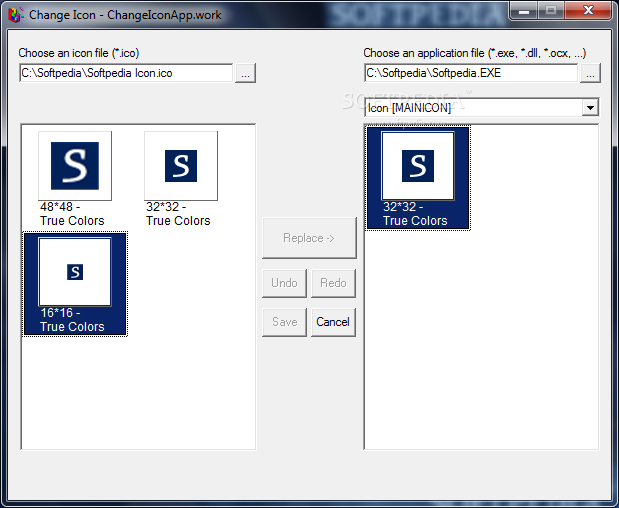Browse for an application file with the ellipsis button
Image resolution: width=619 pixels, height=508 pixels.
590,73
